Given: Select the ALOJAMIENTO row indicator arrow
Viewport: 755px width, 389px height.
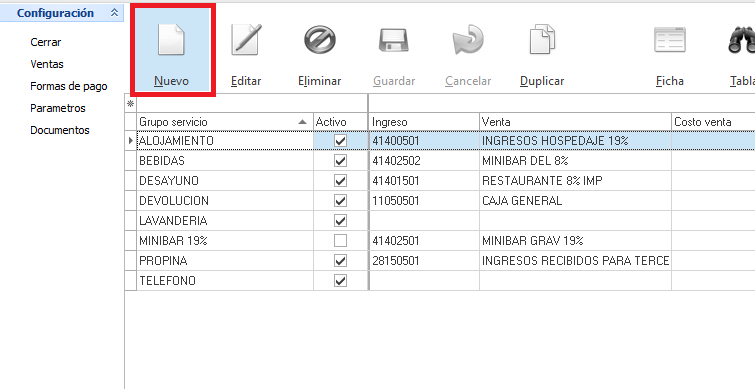Looking at the screenshot, I should click(x=130, y=141).
